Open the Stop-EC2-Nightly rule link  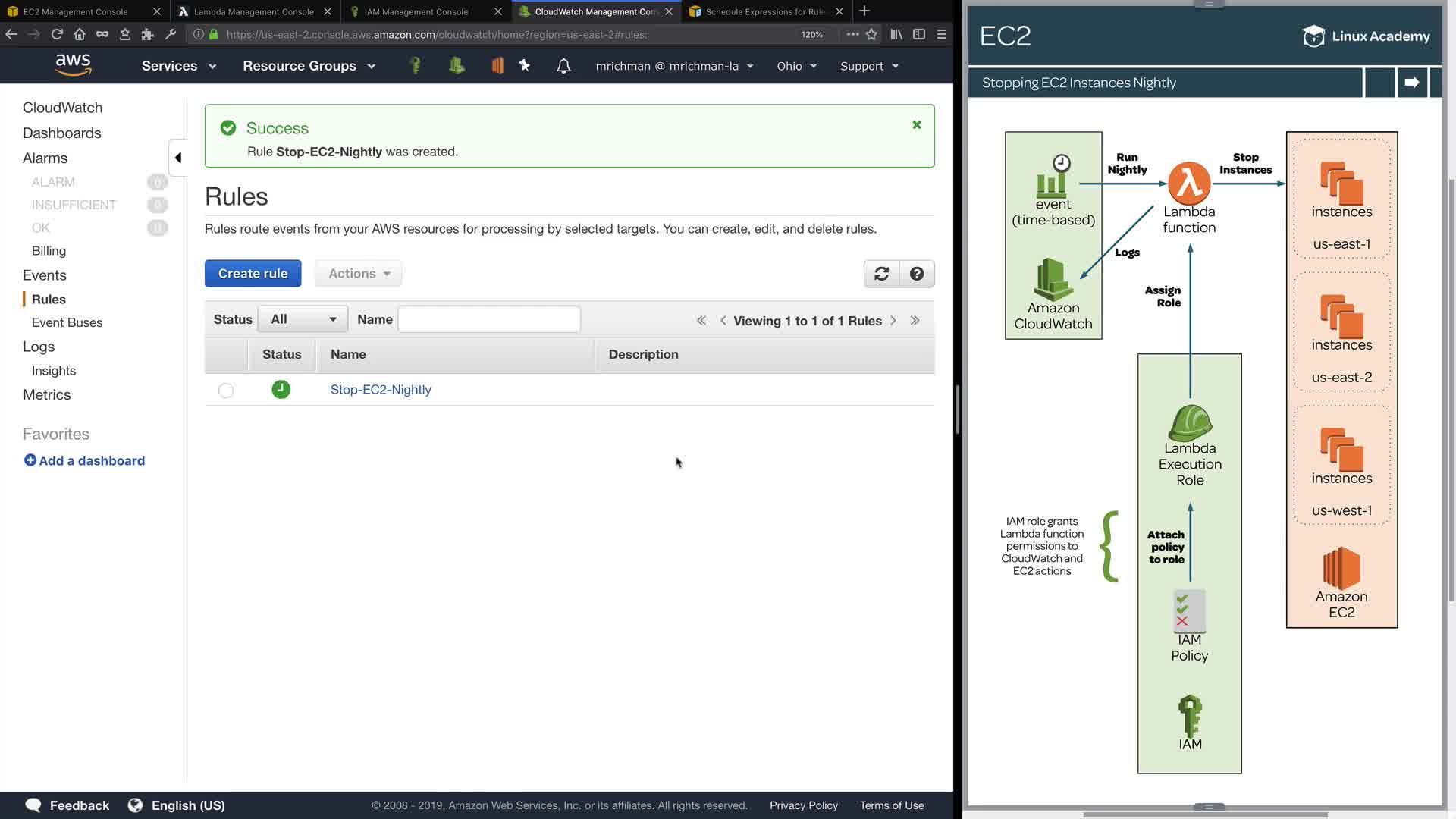point(381,390)
